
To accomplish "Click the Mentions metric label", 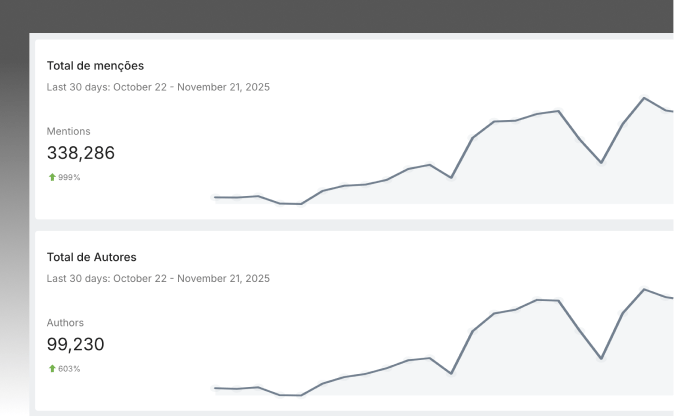I will coord(68,131).
